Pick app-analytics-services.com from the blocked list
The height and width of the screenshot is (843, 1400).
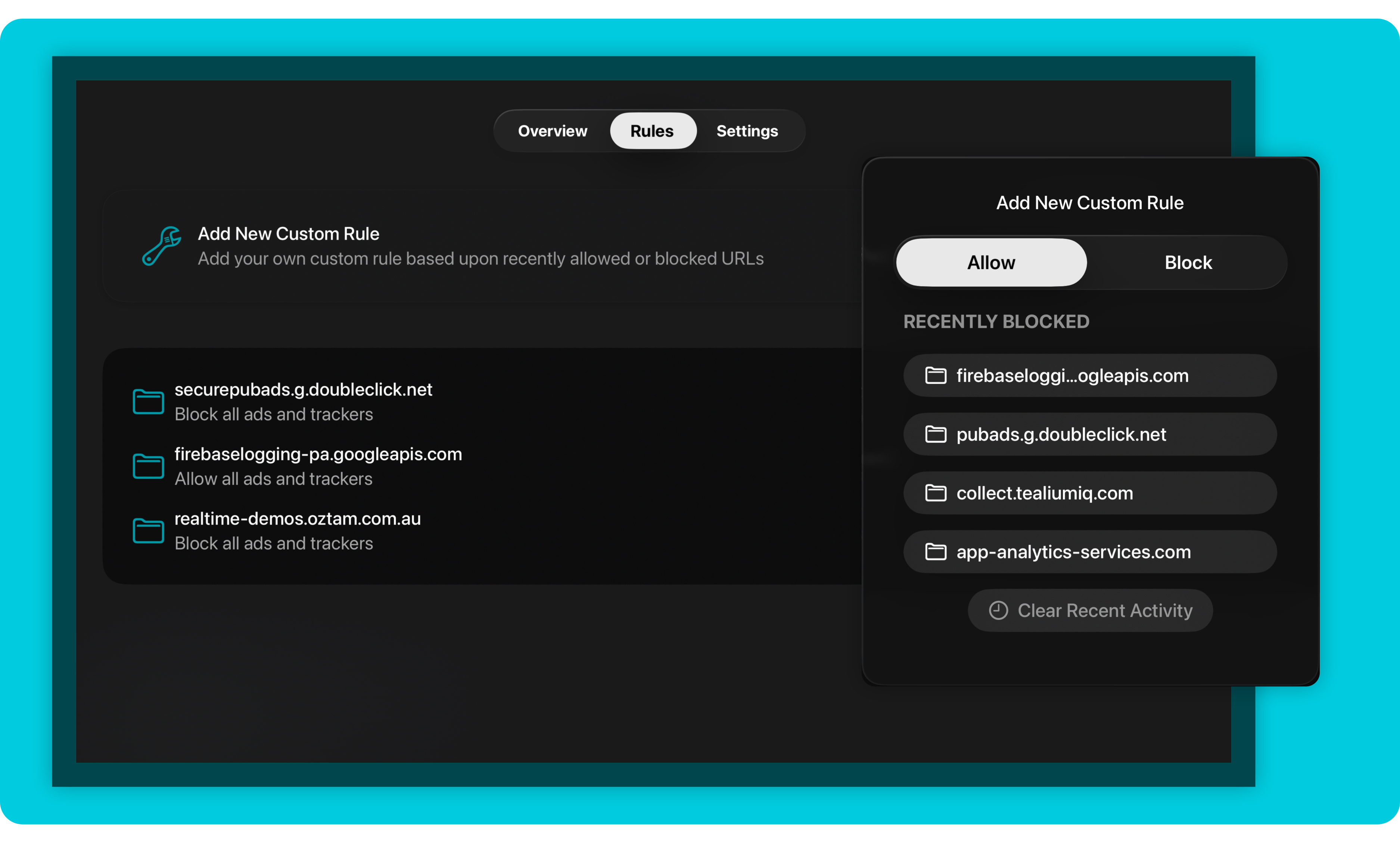pos(1090,552)
